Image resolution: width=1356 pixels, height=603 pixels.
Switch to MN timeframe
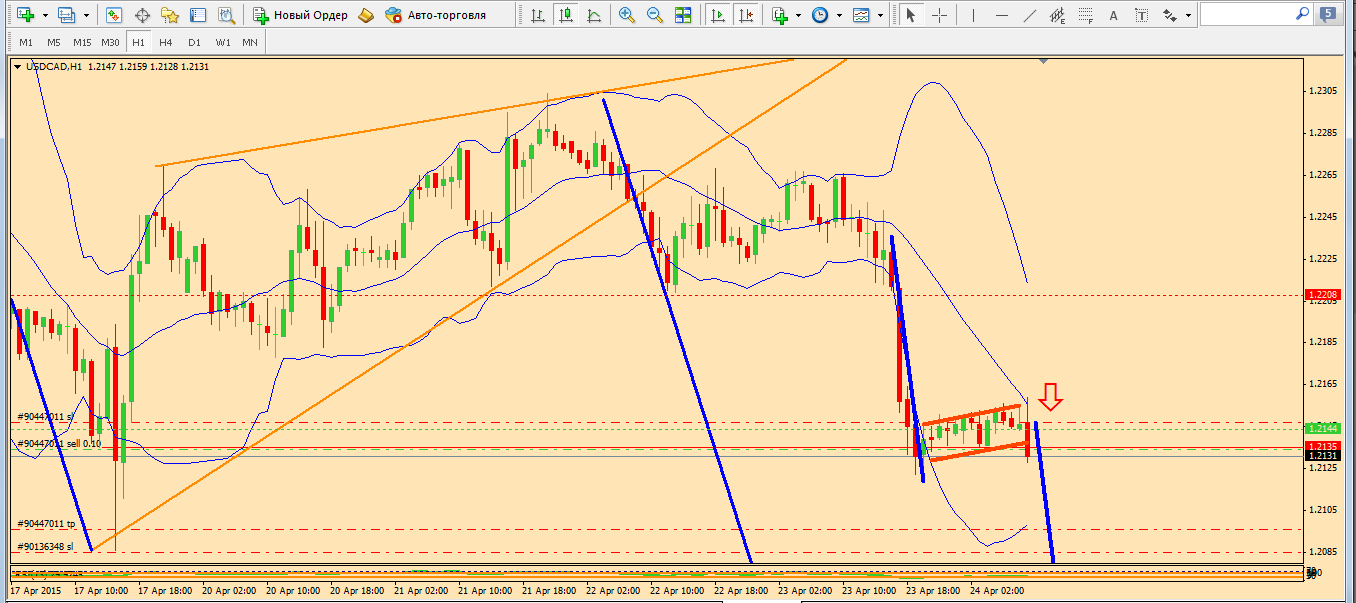(x=250, y=42)
